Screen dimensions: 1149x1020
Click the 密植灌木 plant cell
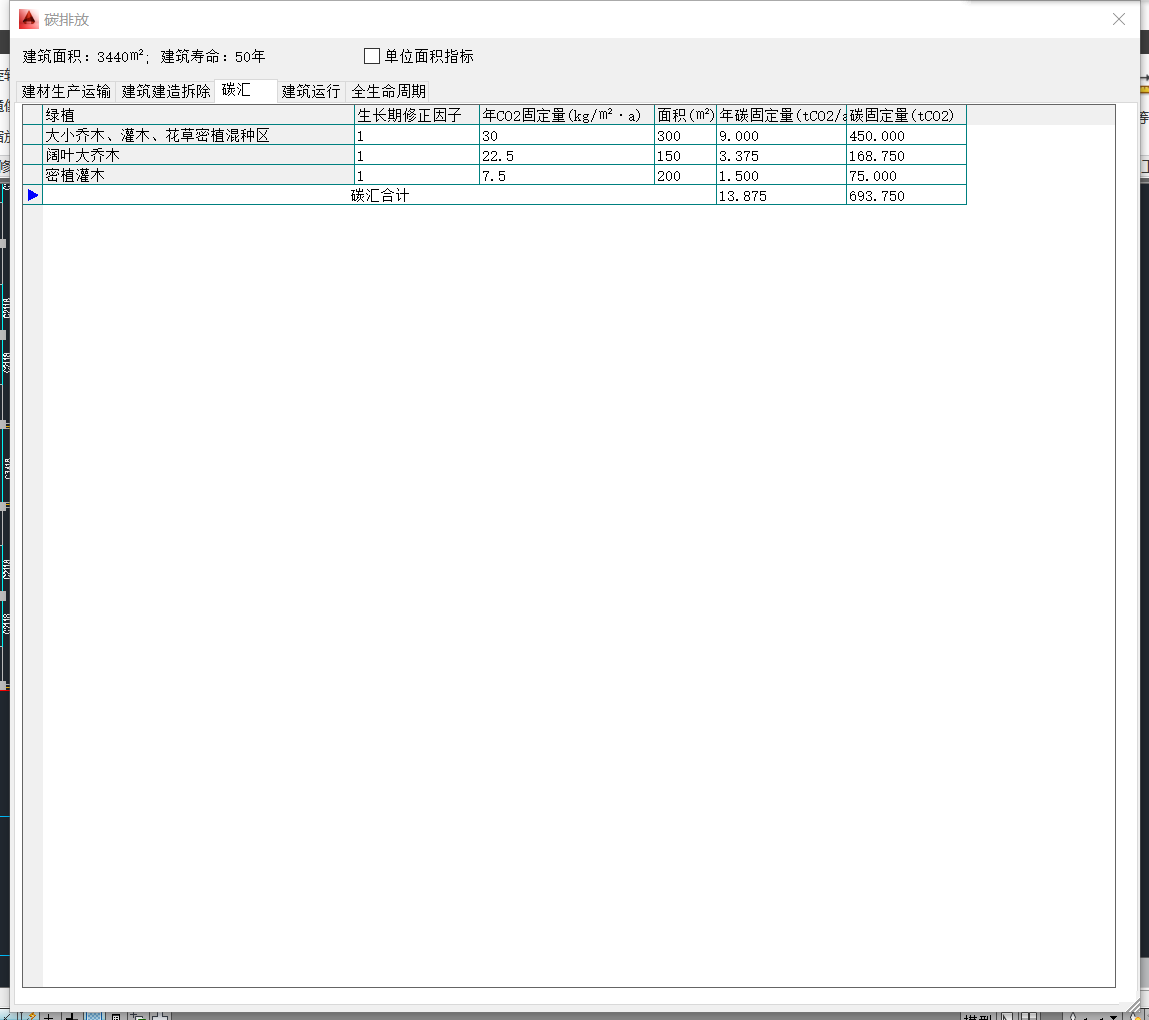198,176
